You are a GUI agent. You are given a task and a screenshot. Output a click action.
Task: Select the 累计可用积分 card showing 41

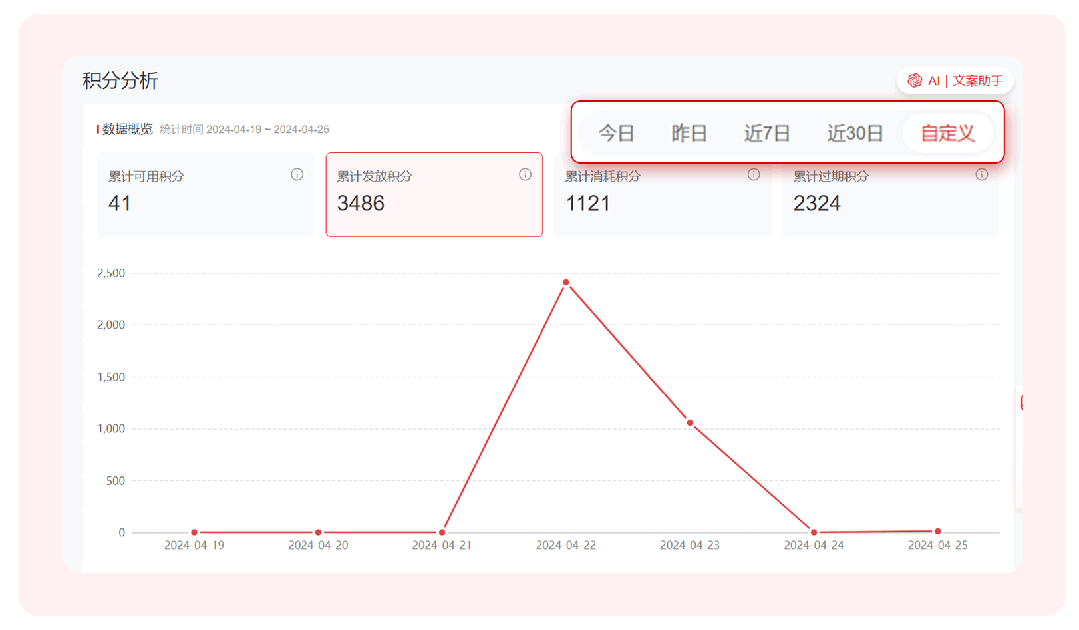click(205, 195)
